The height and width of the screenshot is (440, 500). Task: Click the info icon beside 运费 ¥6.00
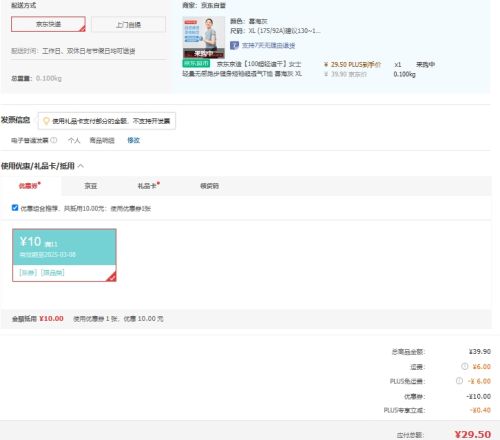(464, 366)
